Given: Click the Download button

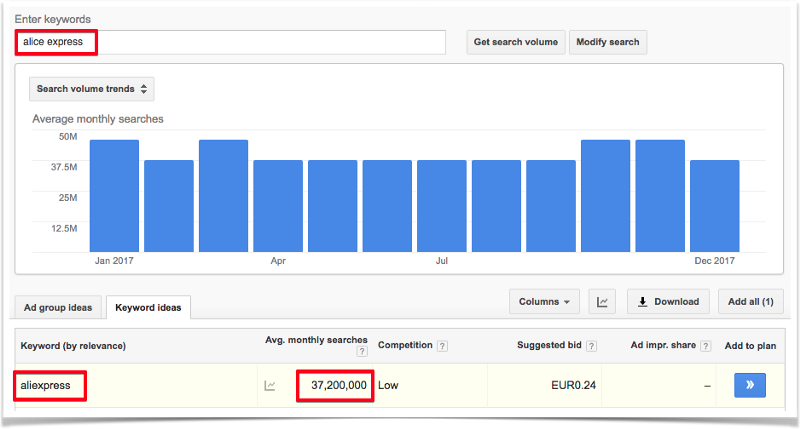Looking at the screenshot, I should [668, 301].
